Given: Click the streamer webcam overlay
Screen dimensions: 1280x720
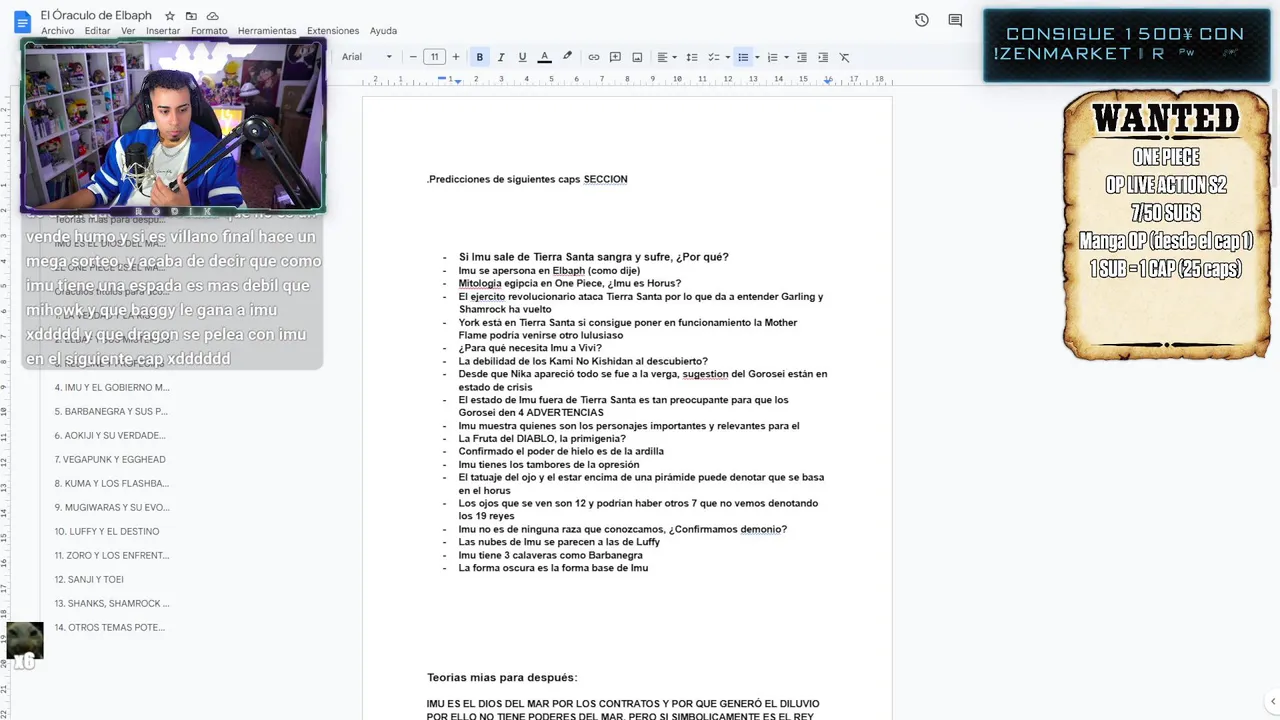Looking at the screenshot, I should (173, 125).
